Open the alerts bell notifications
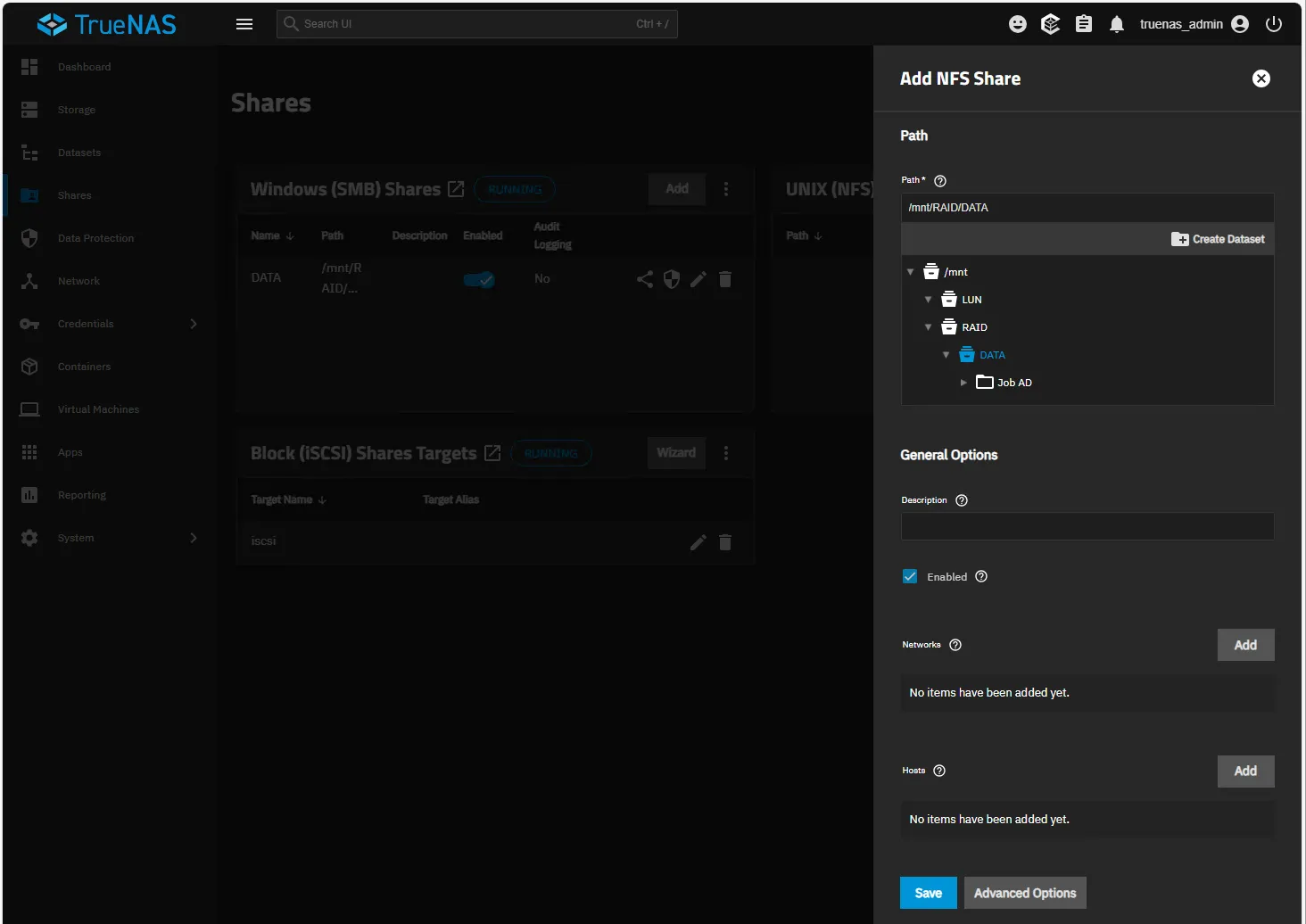This screenshot has height=924, width=1306. coord(1116,24)
